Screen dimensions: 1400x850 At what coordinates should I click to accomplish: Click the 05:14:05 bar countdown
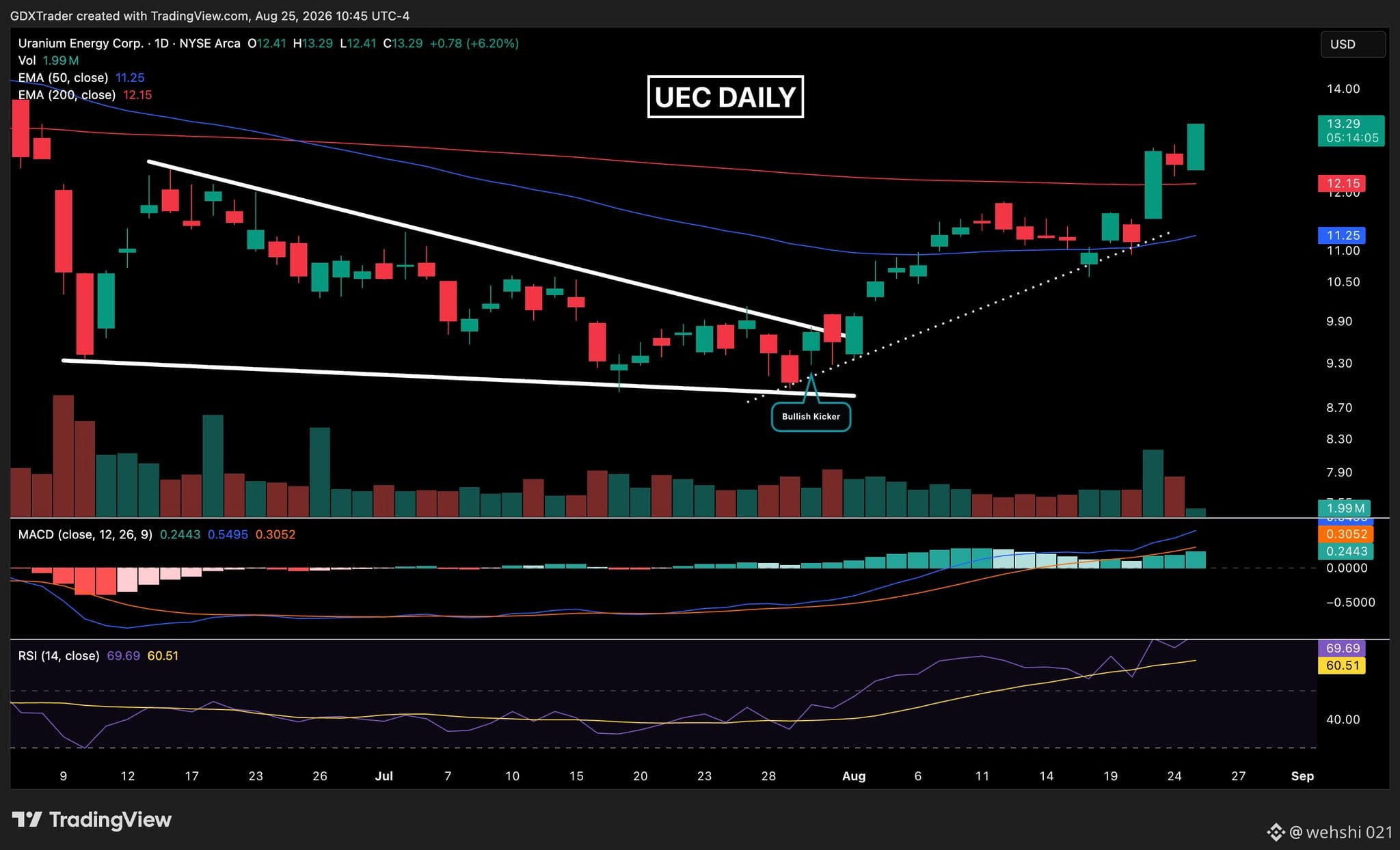(x=1351, y=138)
